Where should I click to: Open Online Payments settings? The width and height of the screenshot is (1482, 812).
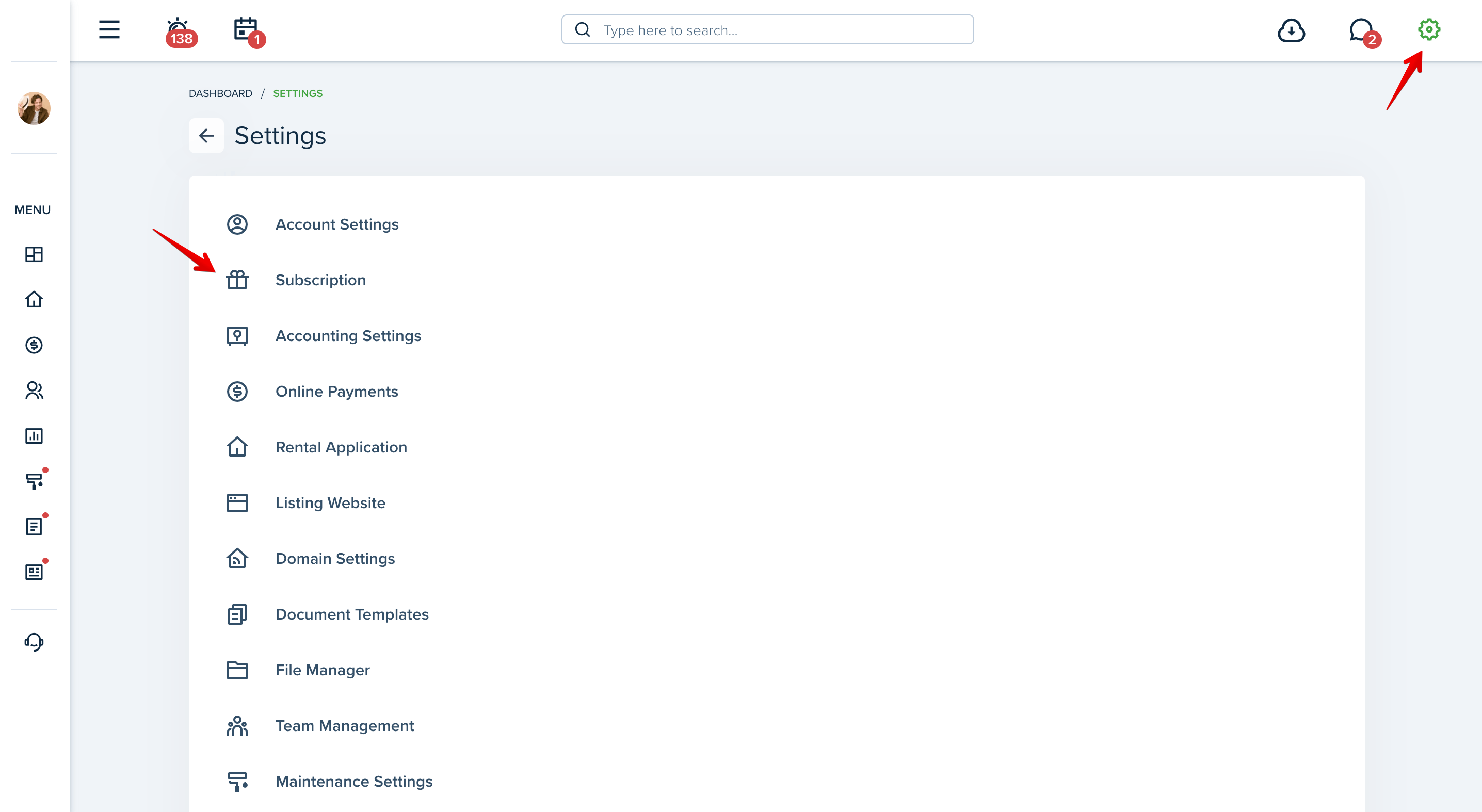coord(336,392)
